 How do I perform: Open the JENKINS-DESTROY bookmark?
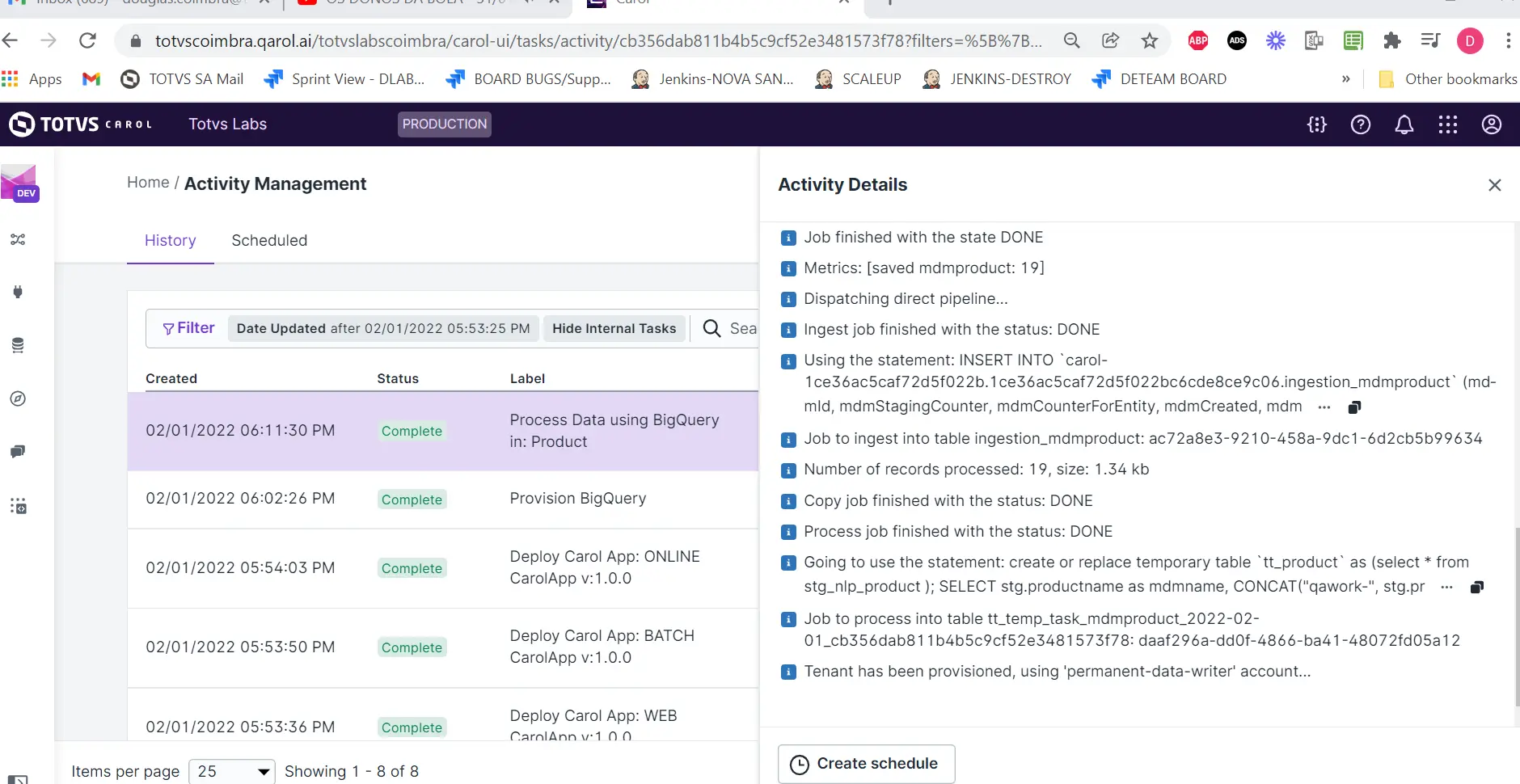click(x=997, y=78)
